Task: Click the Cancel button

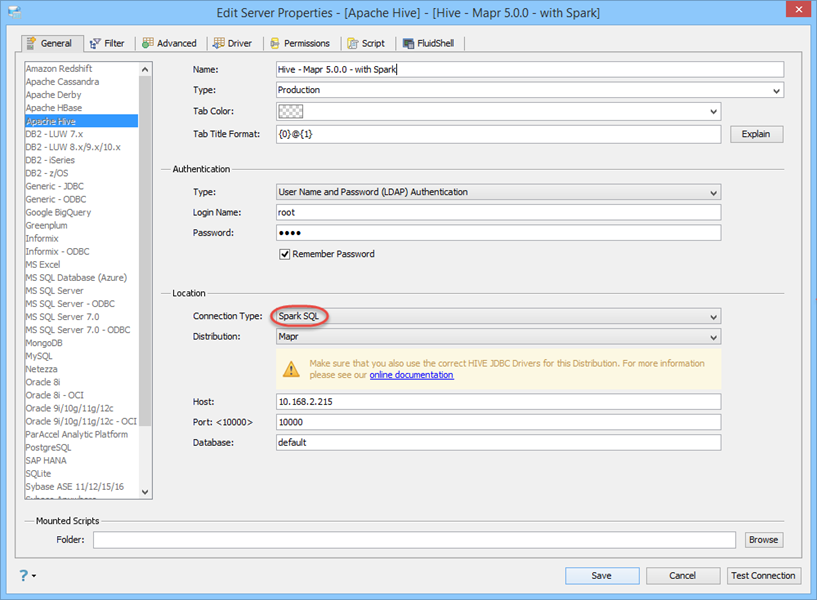Action: pos(683,576)
